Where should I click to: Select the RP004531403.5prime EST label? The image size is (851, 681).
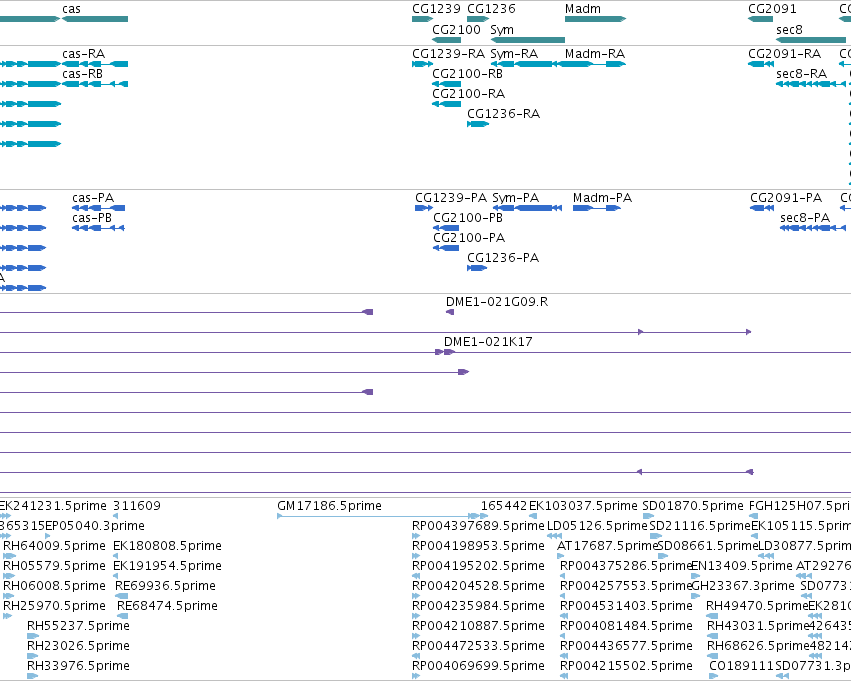pyautogui.click(x=626, y=606)
